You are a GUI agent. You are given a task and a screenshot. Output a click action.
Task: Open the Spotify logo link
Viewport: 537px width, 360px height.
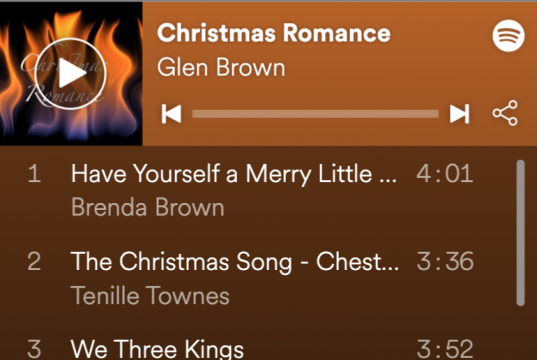(x=509, y=36)
